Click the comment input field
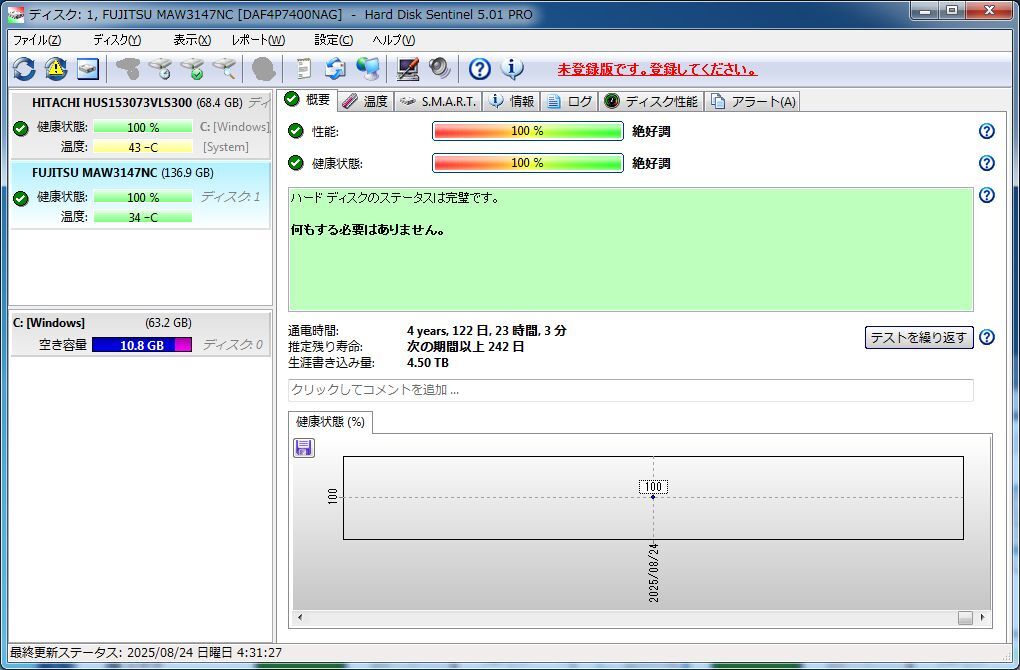Viewport: 1020px width, 670px height. pyautogui.click(x=630, y=390)
